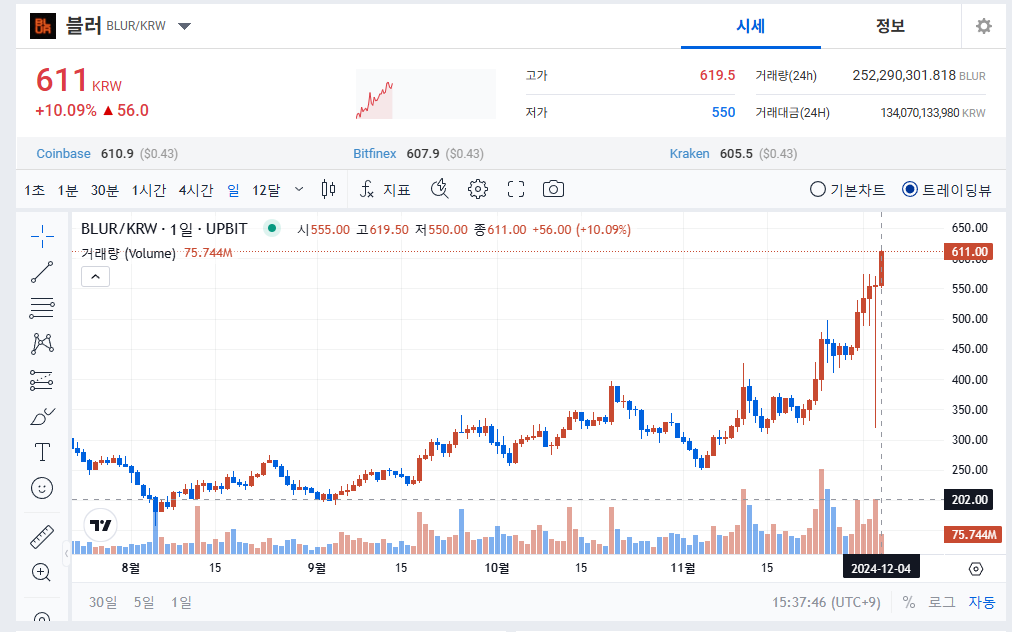This screenshot has height=632, width=1012.
Task: Open candlestick chart style selector
Action: coord(329,189)
